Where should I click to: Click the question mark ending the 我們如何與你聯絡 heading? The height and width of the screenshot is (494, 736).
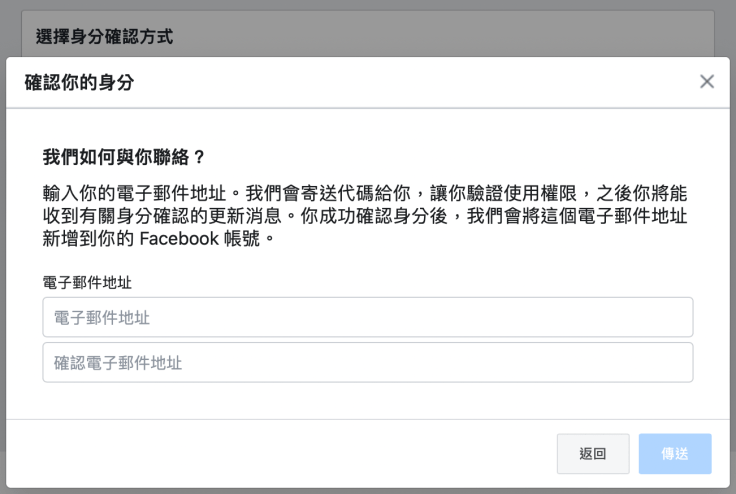click(x=198, y=157)
